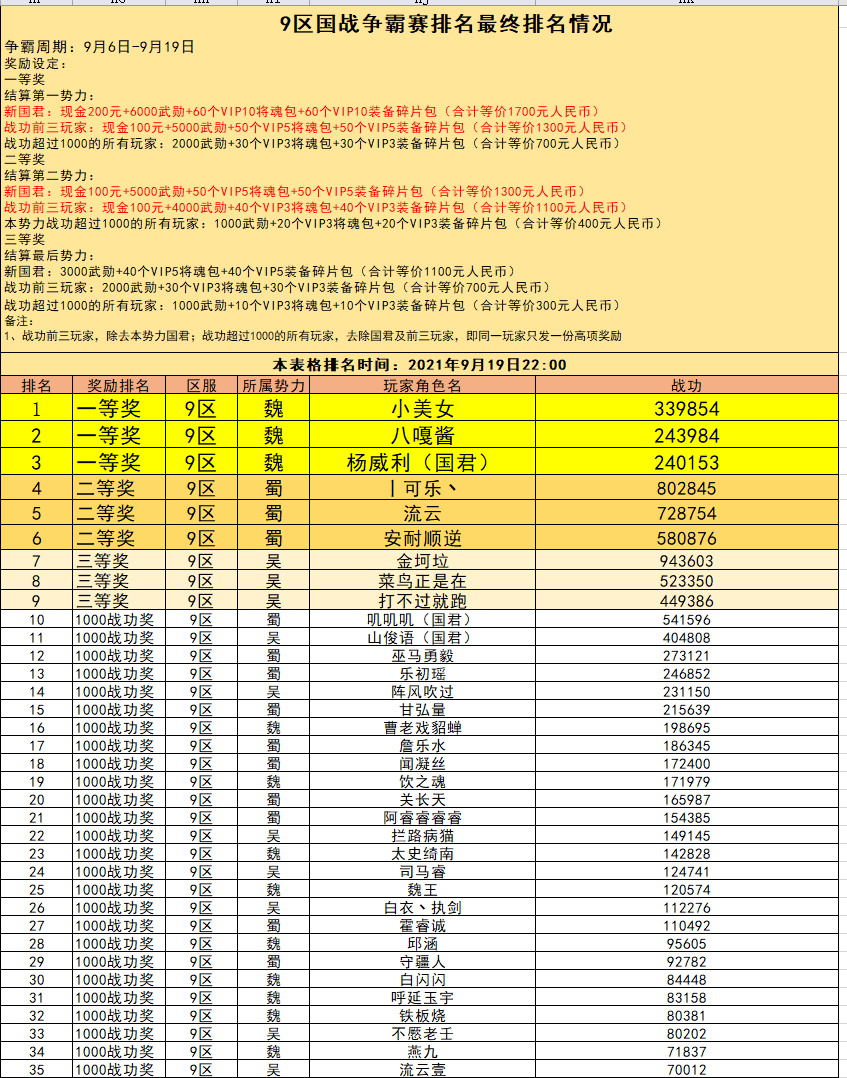Select the 饮之魂 cell
The width and height of the screenshot is (847, 1078).
pyautogui.click(x=422, y=781)
